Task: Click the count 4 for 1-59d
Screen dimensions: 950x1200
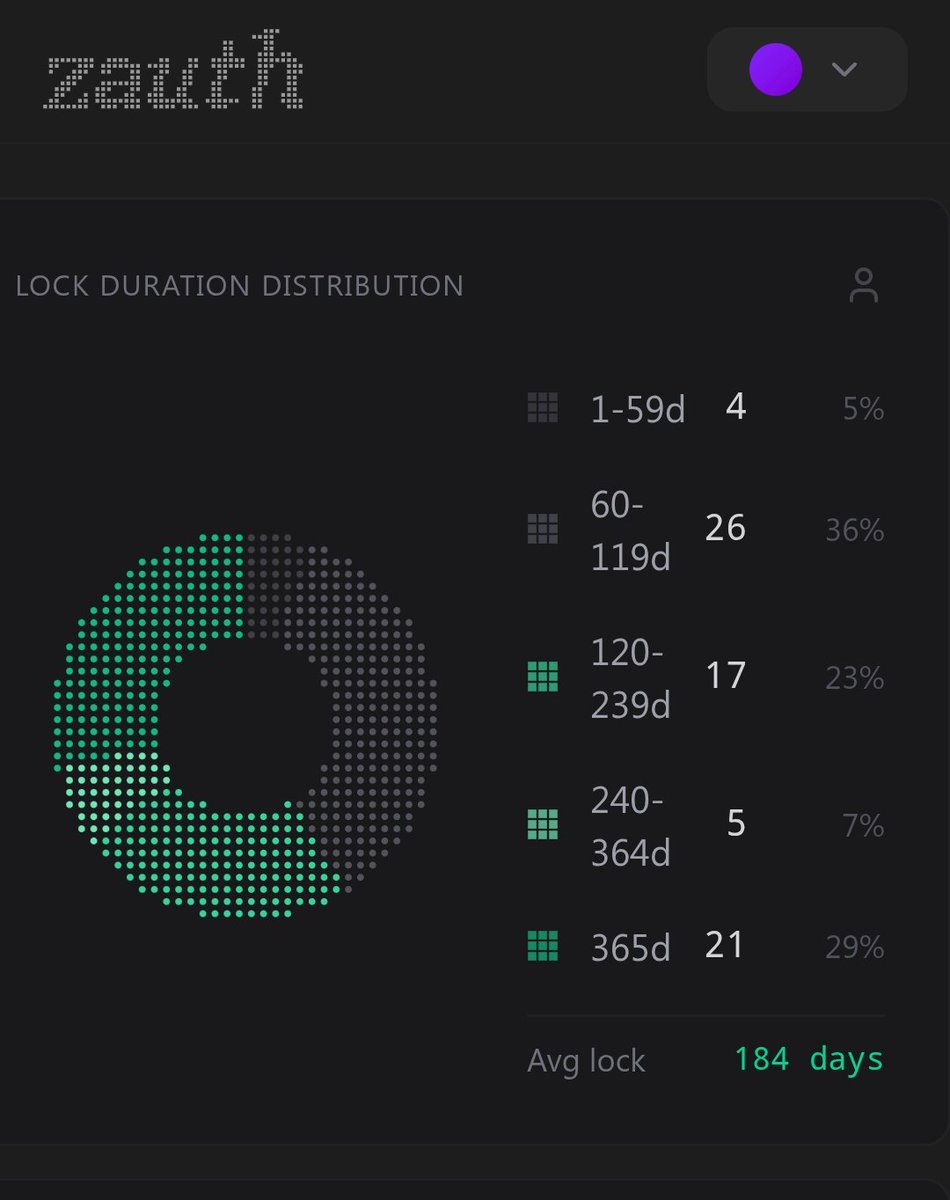Action: point(736,407)
